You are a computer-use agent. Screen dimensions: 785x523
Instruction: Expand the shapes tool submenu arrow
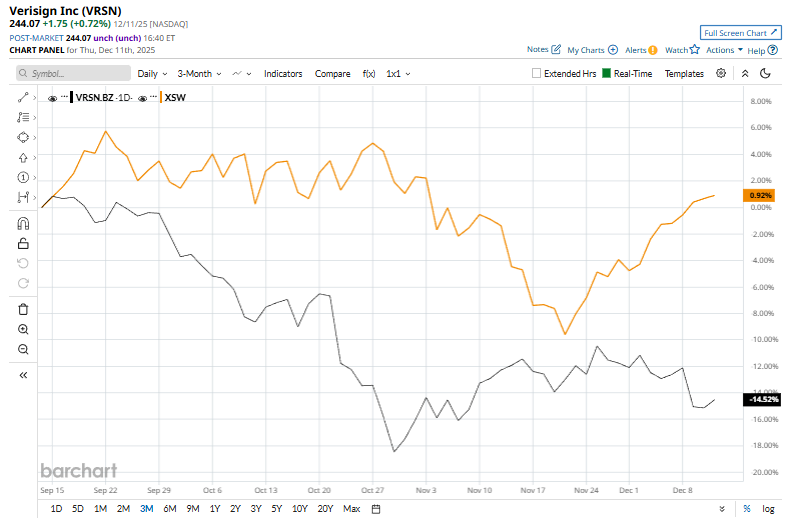pos(35,138)
